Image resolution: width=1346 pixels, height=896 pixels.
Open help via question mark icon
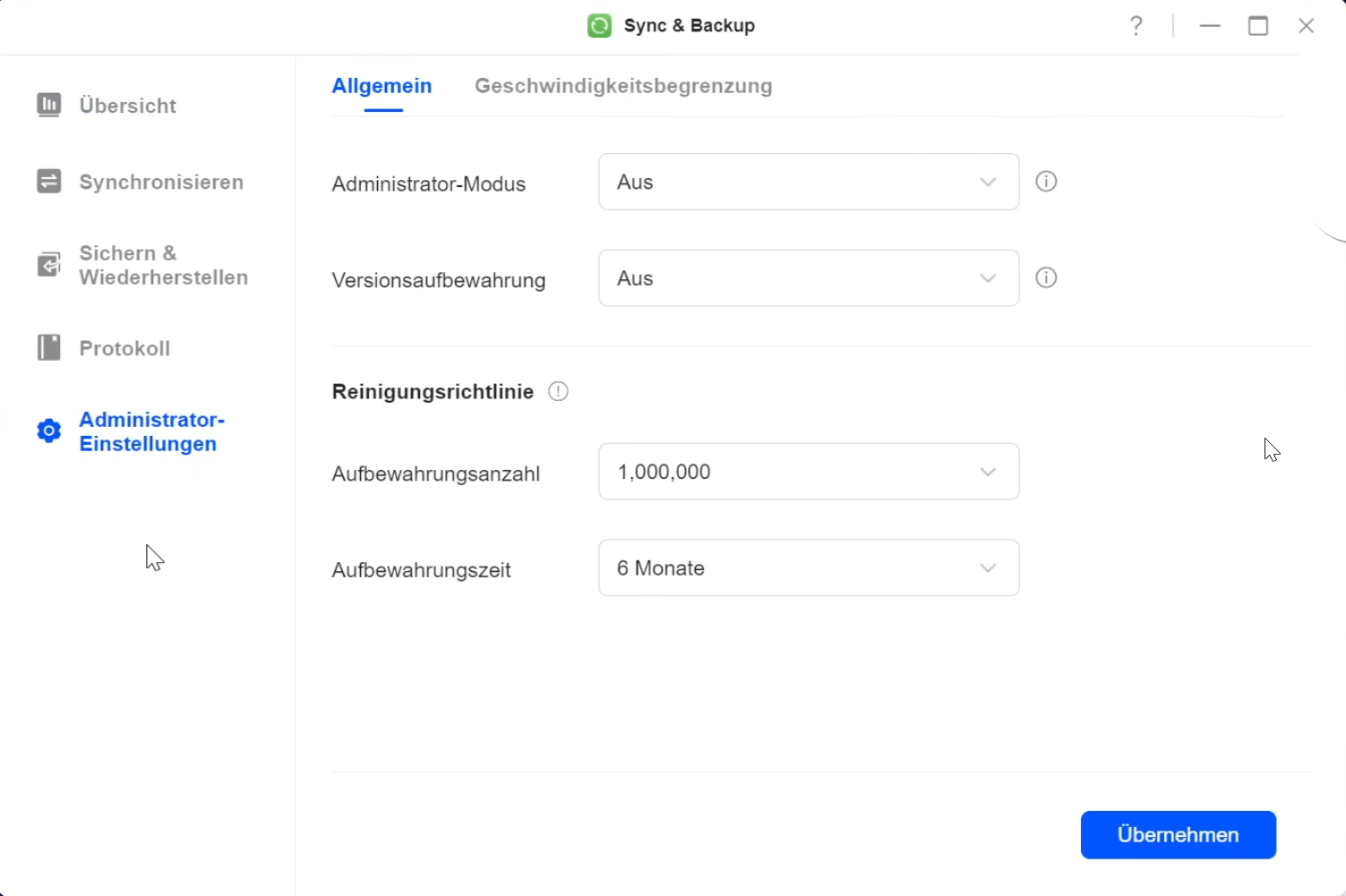pos(1136,26)
